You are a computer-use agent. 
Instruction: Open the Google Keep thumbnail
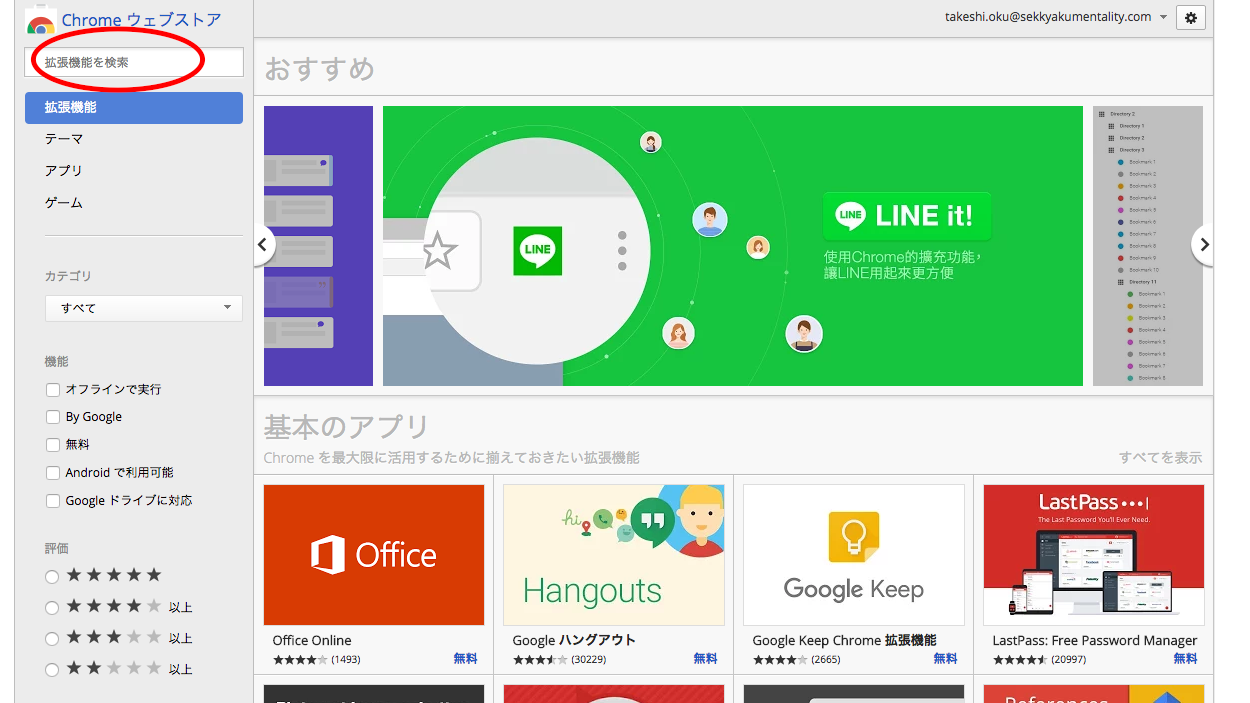[x=854, y=555]
